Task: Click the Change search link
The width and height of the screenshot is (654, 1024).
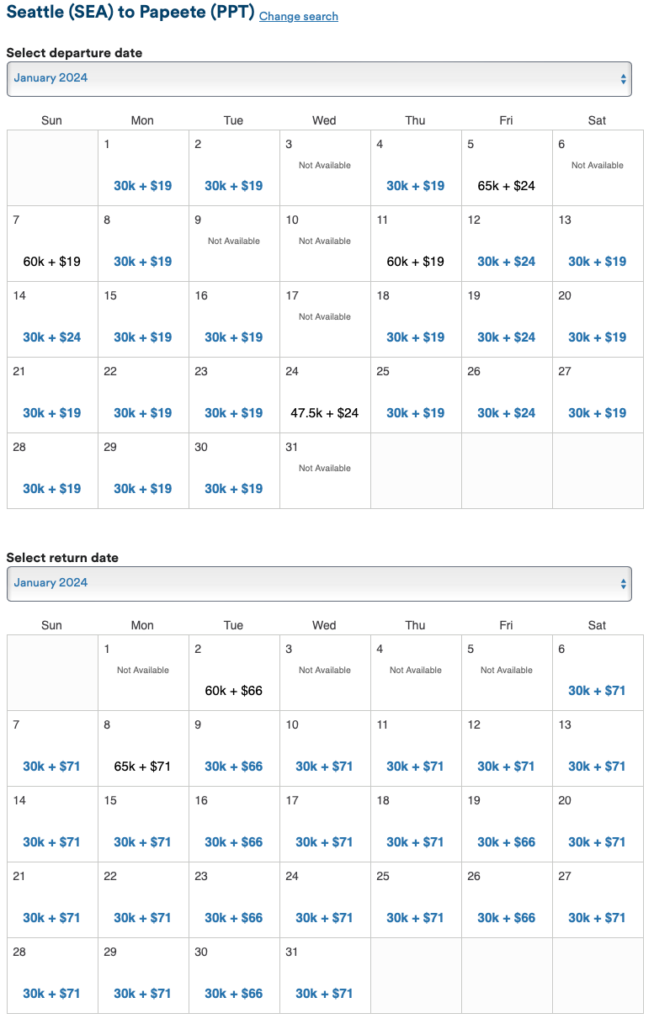Action: 298,17
